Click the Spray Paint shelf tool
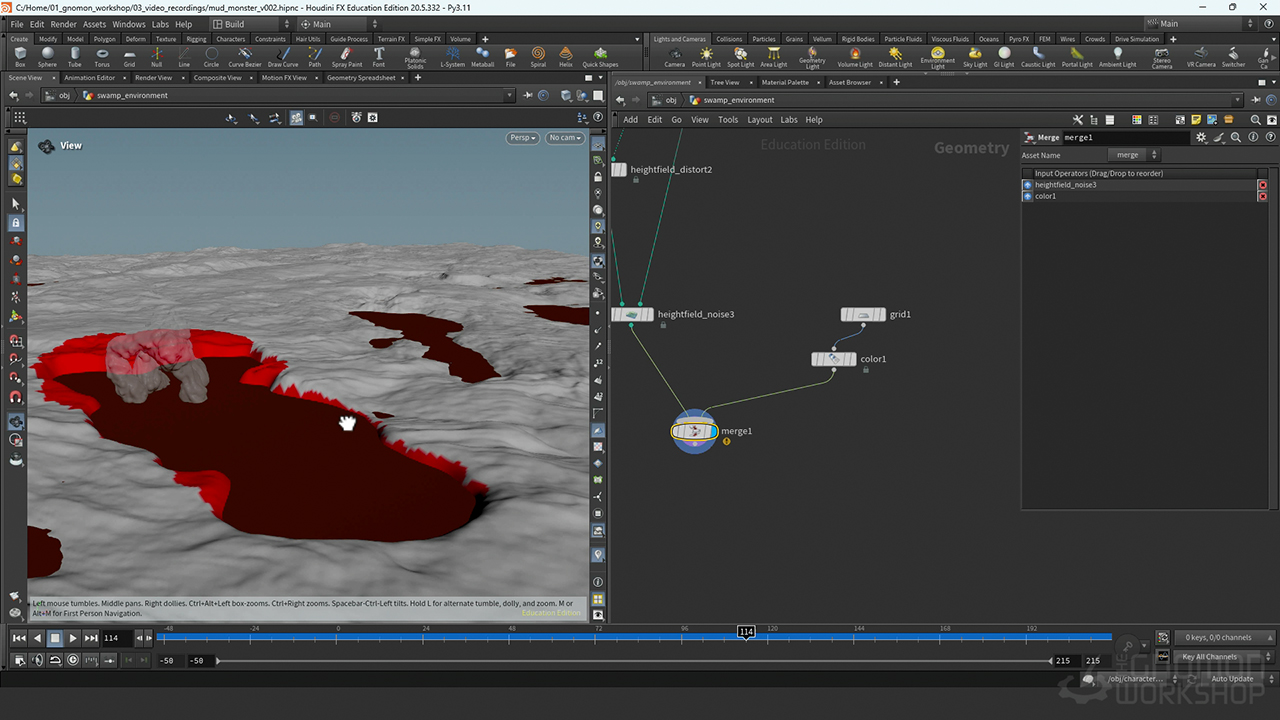 tap(347, 57)
